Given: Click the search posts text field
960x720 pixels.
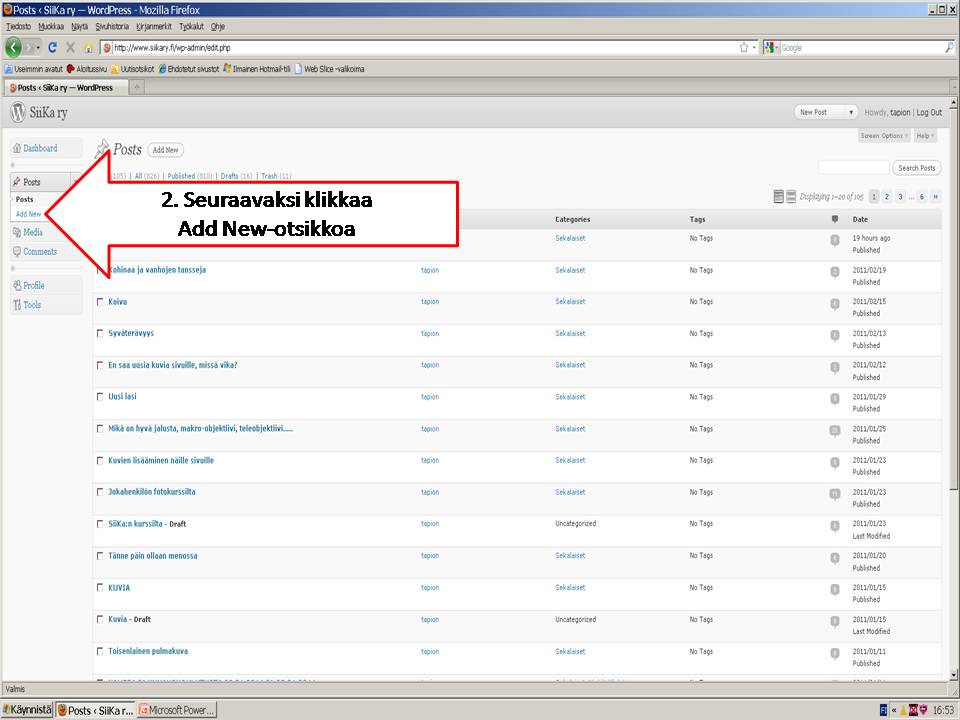Looking at the screenshot, I should (853, 168).
